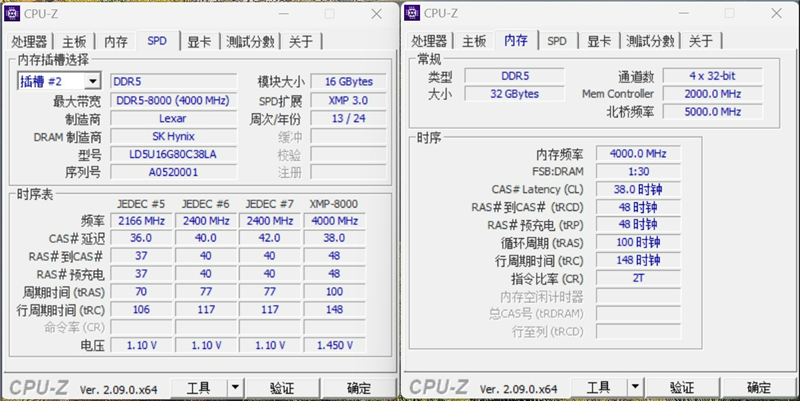Click CPU-Z app icon in right window
The width and height of the screenshot is (800, 401).
(x=412, y=13)
